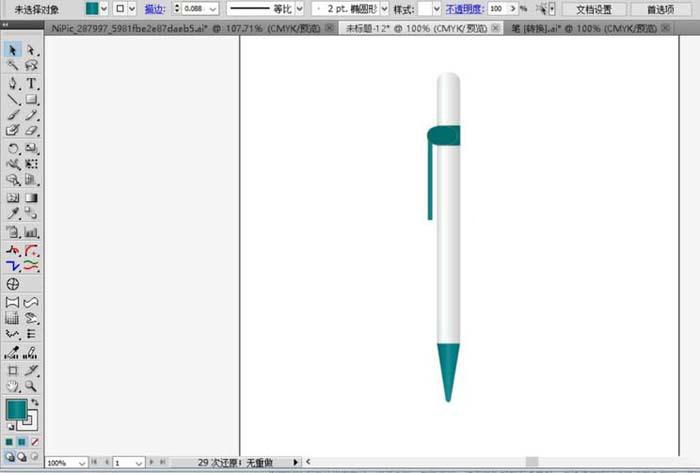The image size is (700, 473).
Task: Close the NiPic_287997 document tab
Action: coord(330,28)
